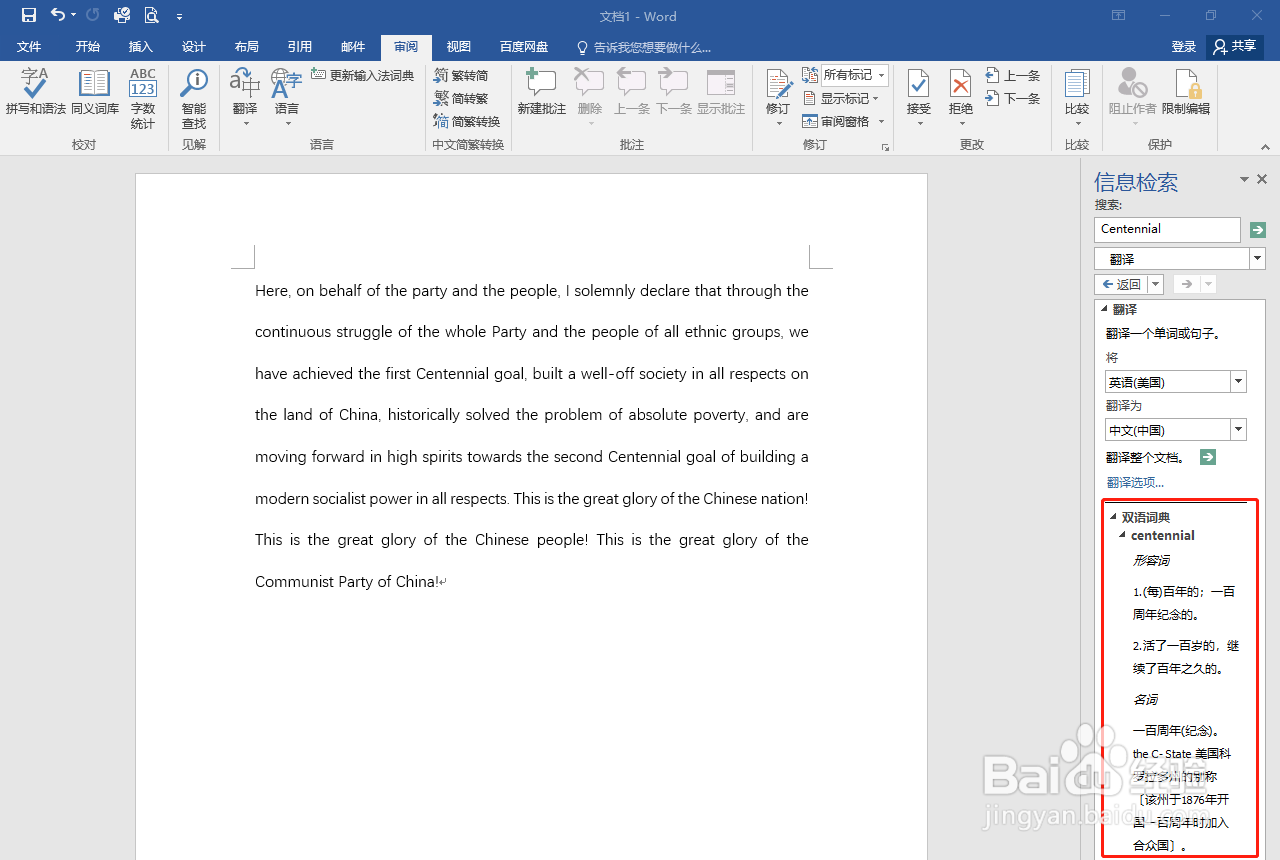
Task: Open the Back history dropdown arrow
Action: (x=1156, y=284)
